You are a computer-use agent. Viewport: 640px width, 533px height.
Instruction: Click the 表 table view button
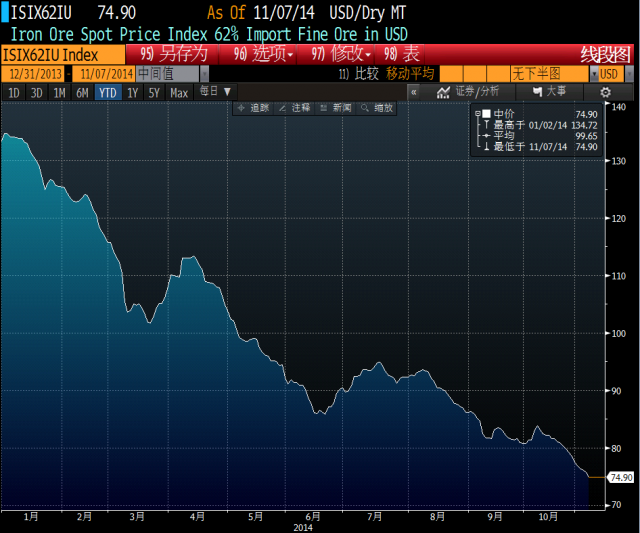(403, 54)
